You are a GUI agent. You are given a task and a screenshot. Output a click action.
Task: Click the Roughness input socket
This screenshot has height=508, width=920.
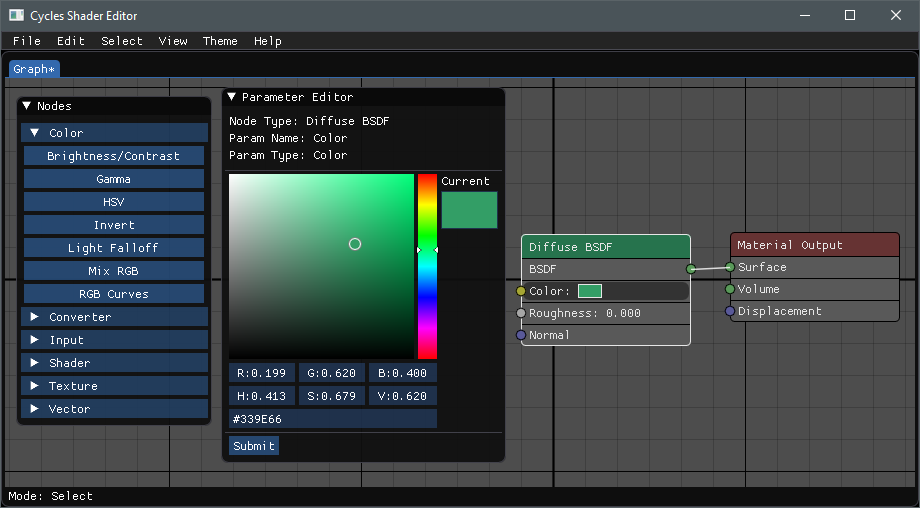pyautogui.click(x=520, y=313)
